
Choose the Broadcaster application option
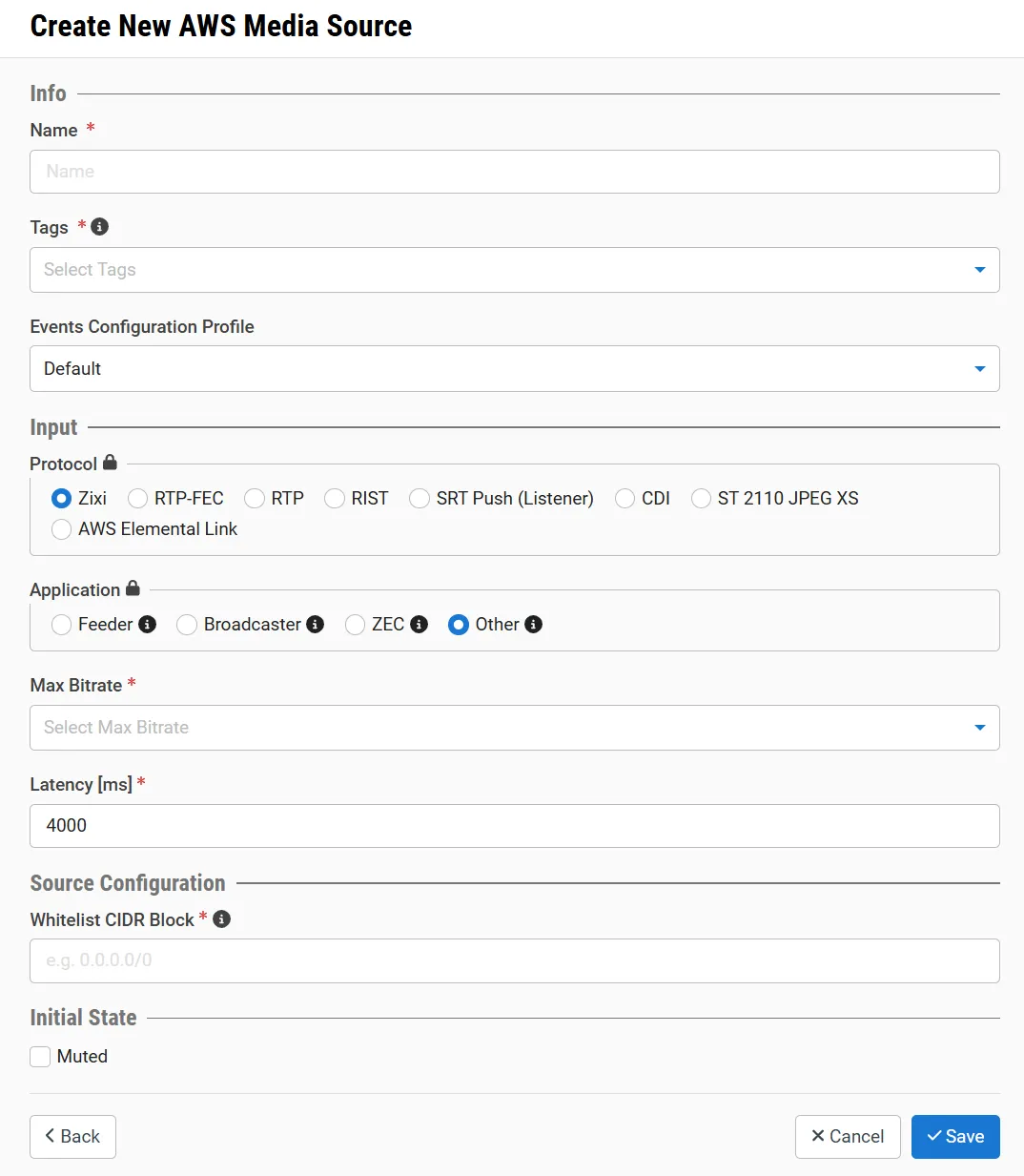pos(188,625)
